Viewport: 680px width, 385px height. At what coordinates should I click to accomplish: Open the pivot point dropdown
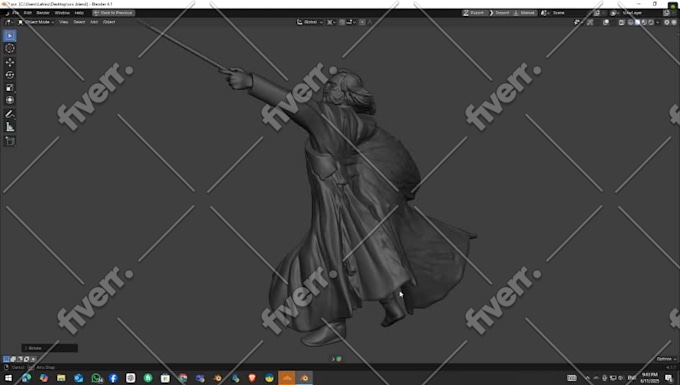pyautogui.click(x=331, y=22)
